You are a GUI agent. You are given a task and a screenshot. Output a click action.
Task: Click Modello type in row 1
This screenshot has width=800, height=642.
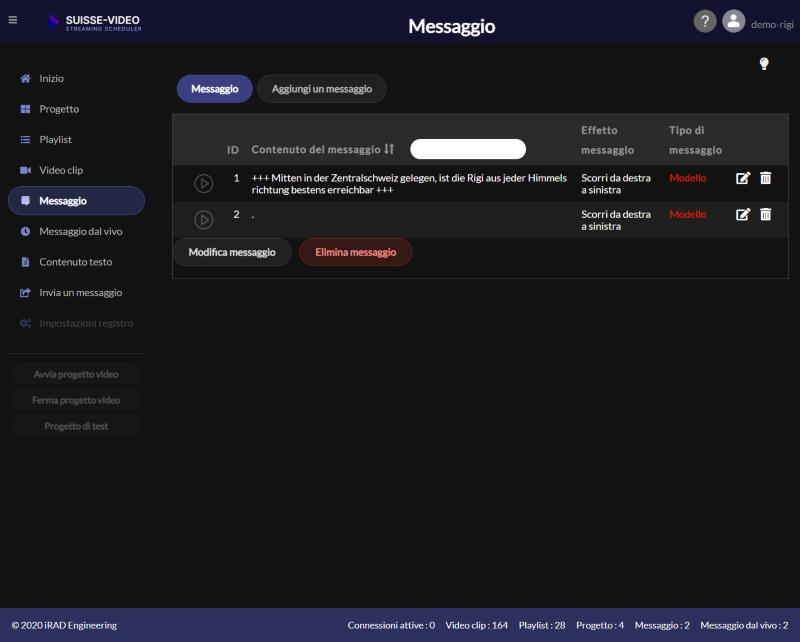tap(688, 178)
